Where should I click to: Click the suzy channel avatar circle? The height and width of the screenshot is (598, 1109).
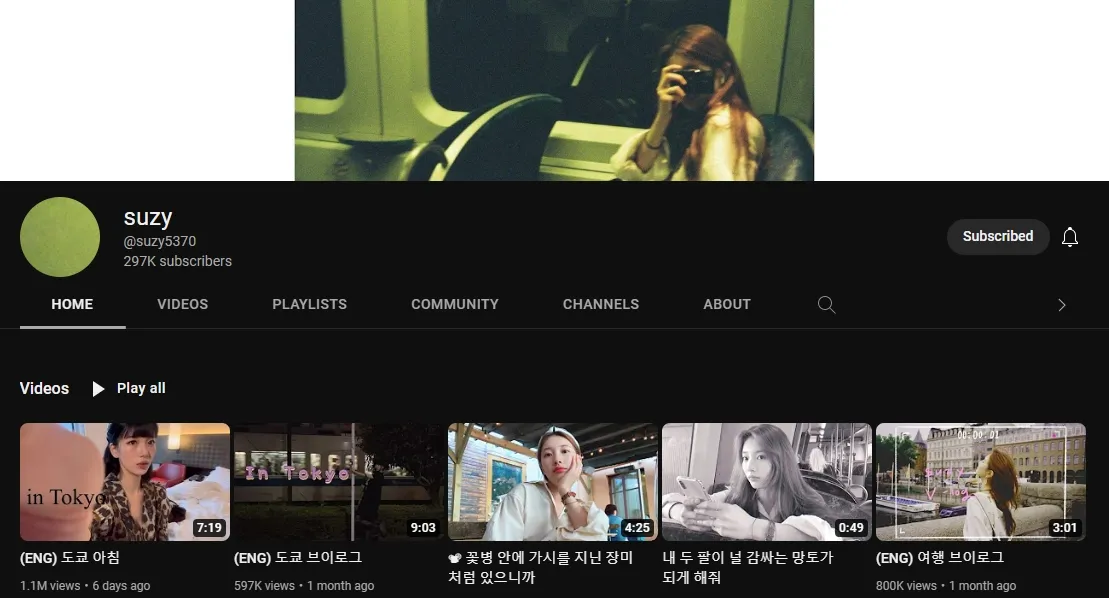coord(60,237)
